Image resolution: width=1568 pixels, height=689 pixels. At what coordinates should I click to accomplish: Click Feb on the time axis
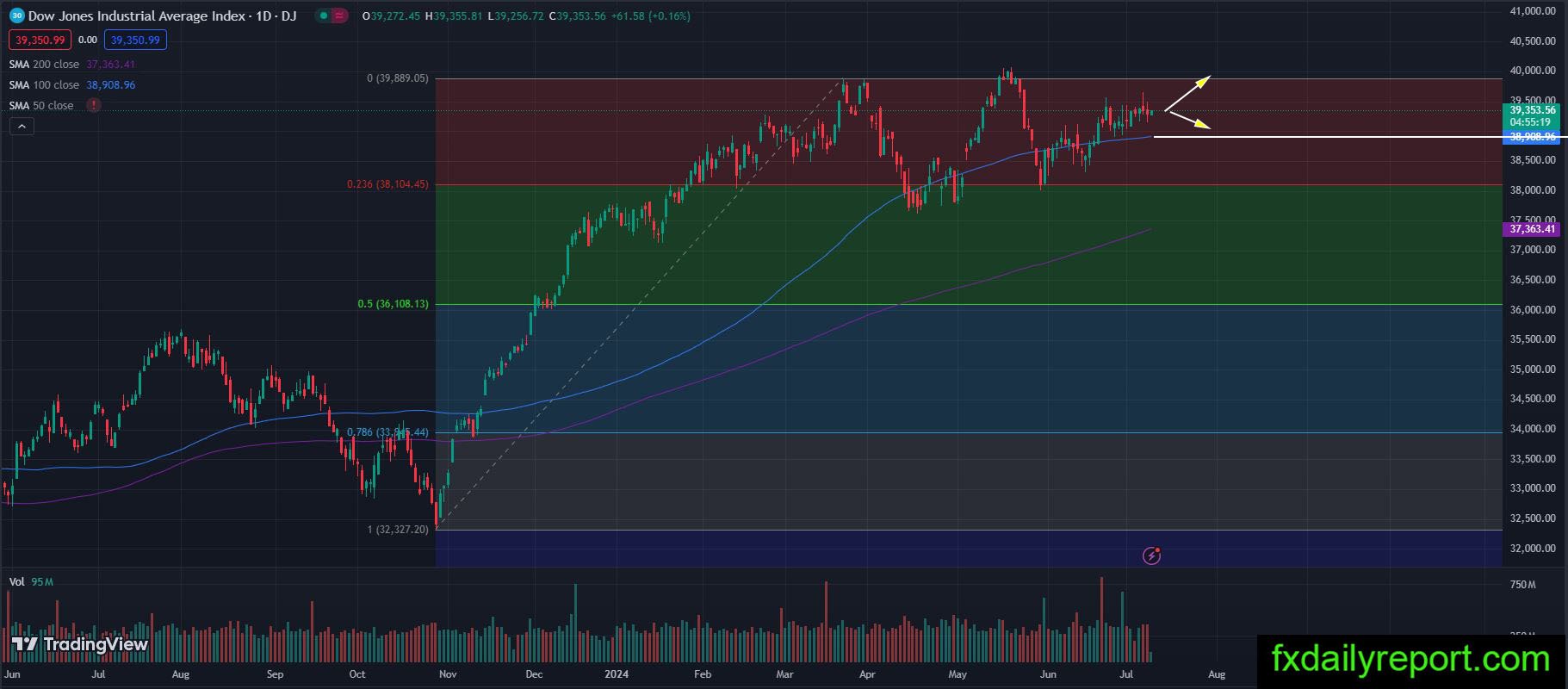(703, 674)
